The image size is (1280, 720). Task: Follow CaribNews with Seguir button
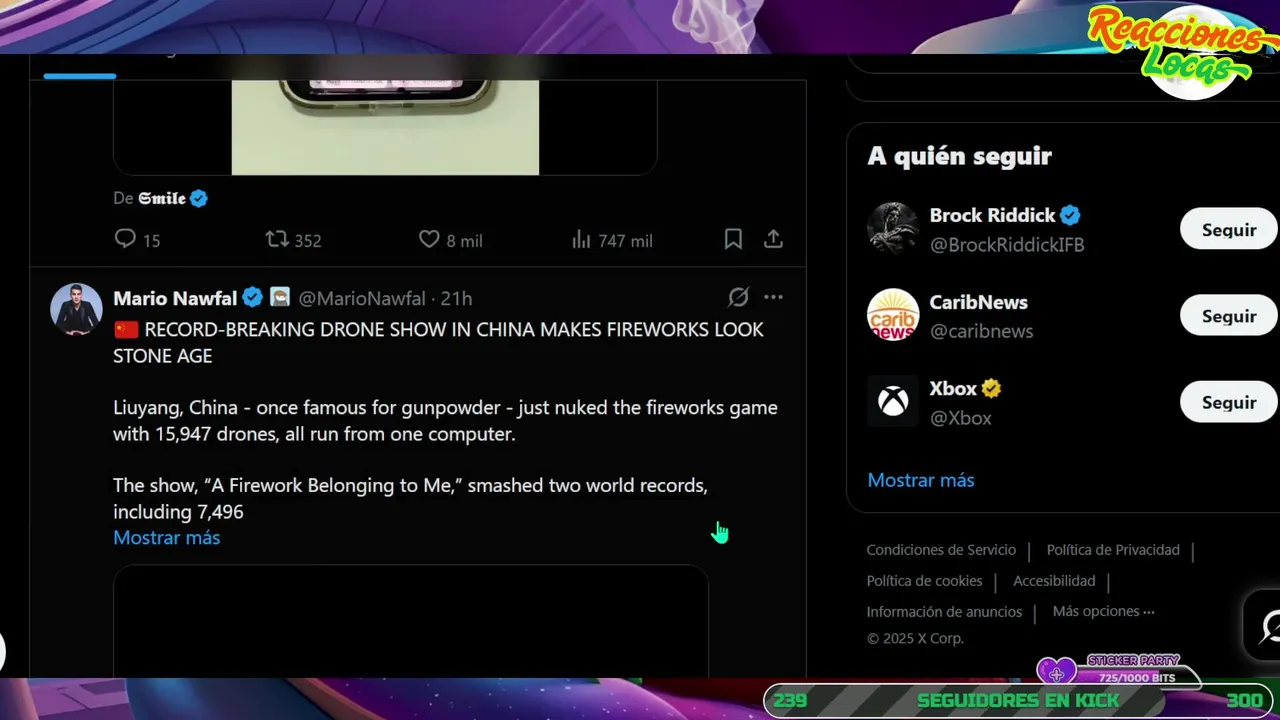[1229, 315]
